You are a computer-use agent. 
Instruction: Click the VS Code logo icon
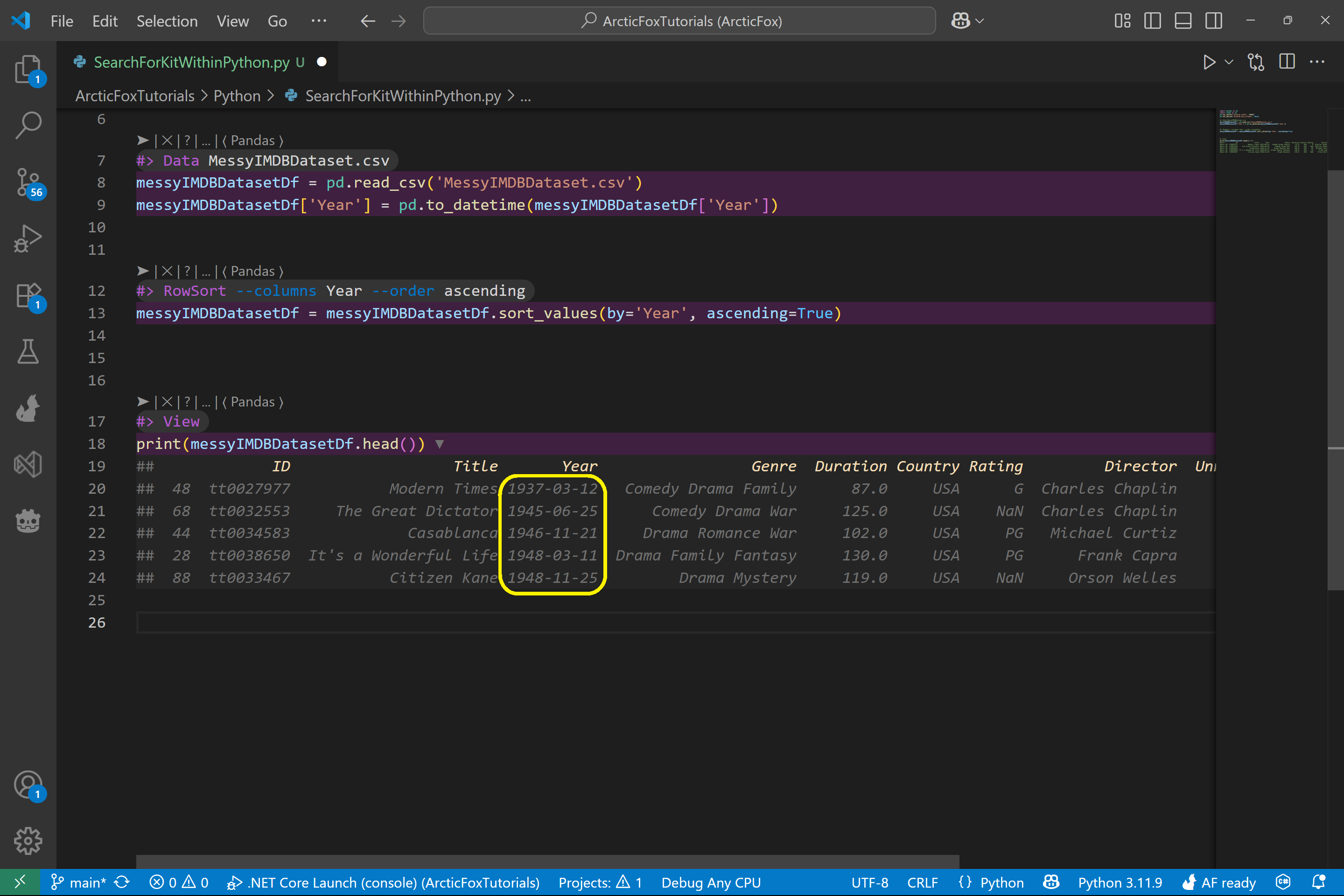[x=21, y=21]
